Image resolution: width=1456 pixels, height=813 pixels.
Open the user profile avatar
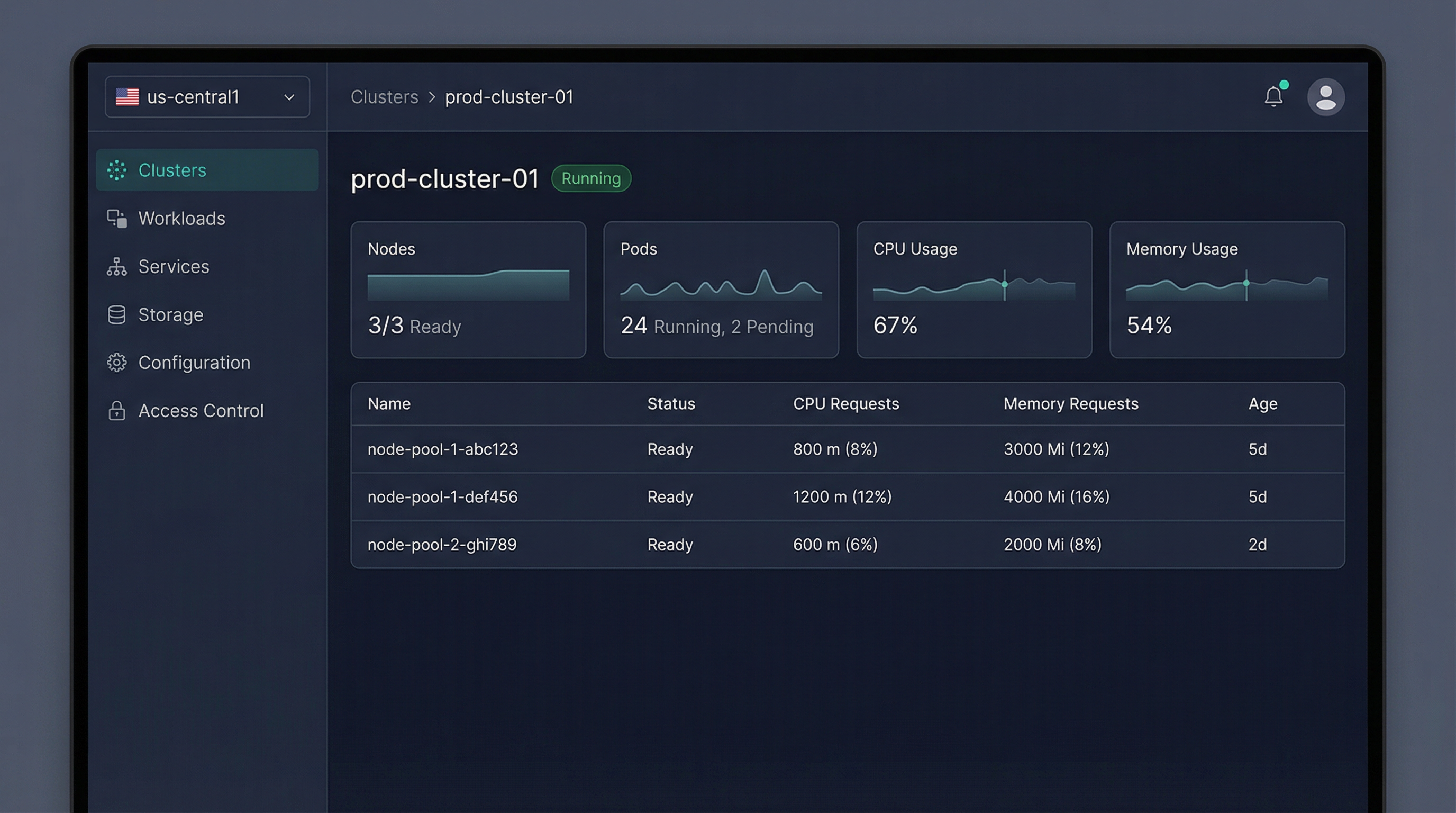[1325, 97]
